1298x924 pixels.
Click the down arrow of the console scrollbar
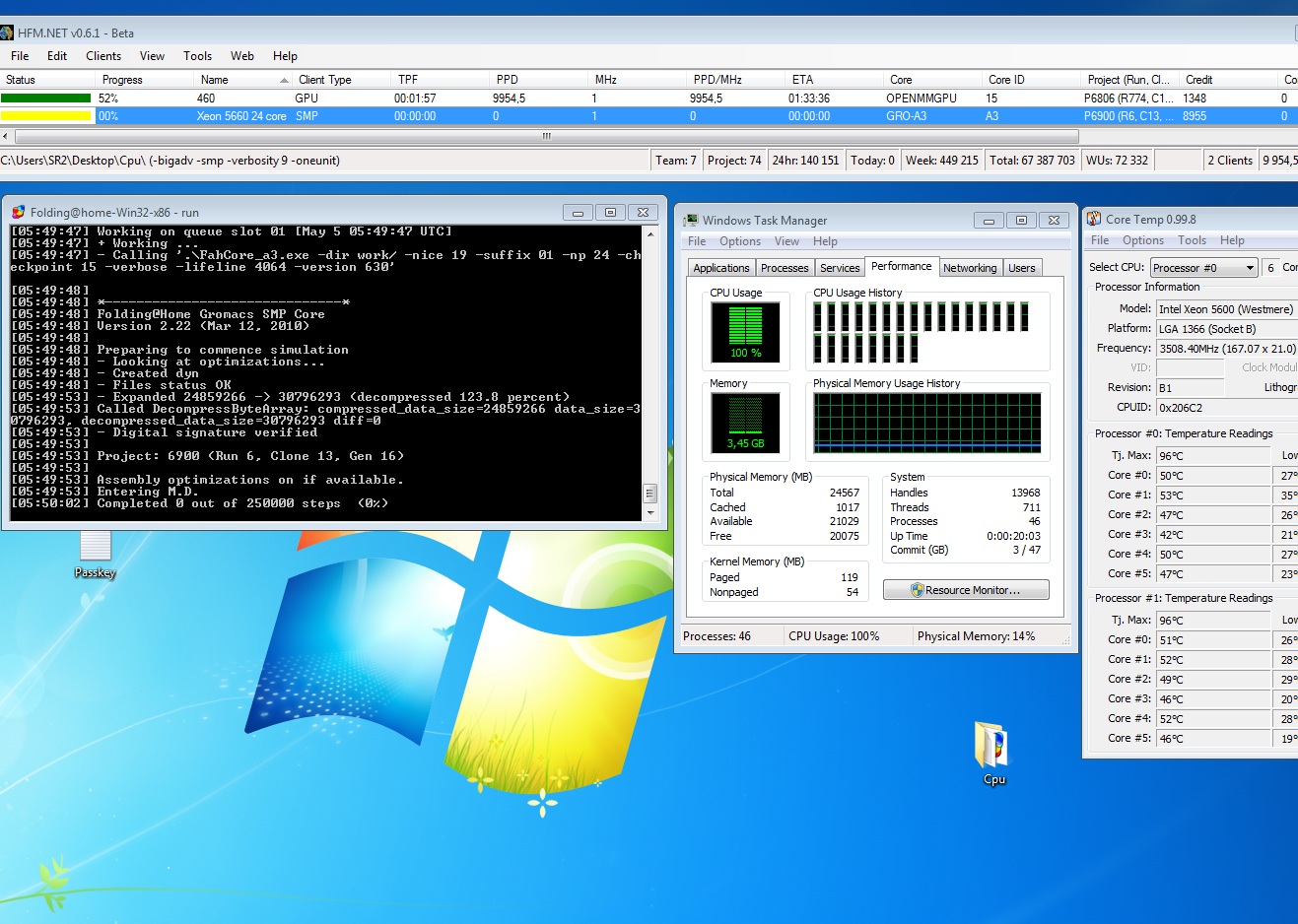click(649, 513)
